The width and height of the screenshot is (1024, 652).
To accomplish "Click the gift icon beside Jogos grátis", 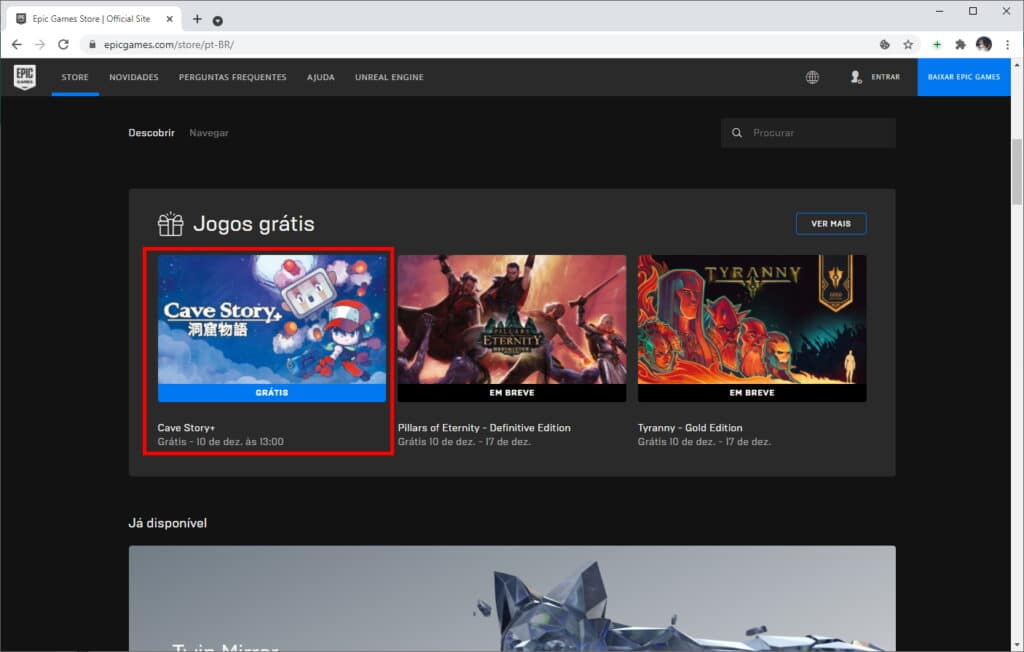I will tap(170, 224).
